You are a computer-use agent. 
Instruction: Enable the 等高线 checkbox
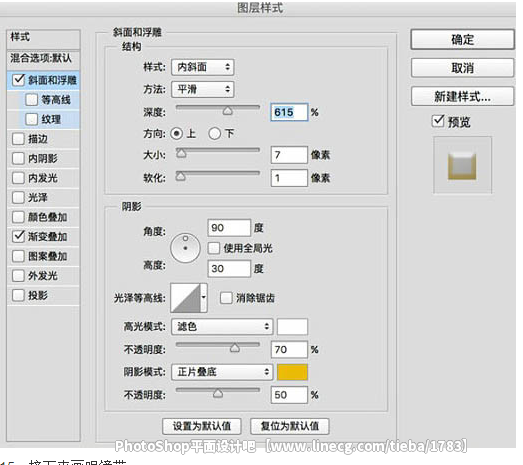[32, 100]
